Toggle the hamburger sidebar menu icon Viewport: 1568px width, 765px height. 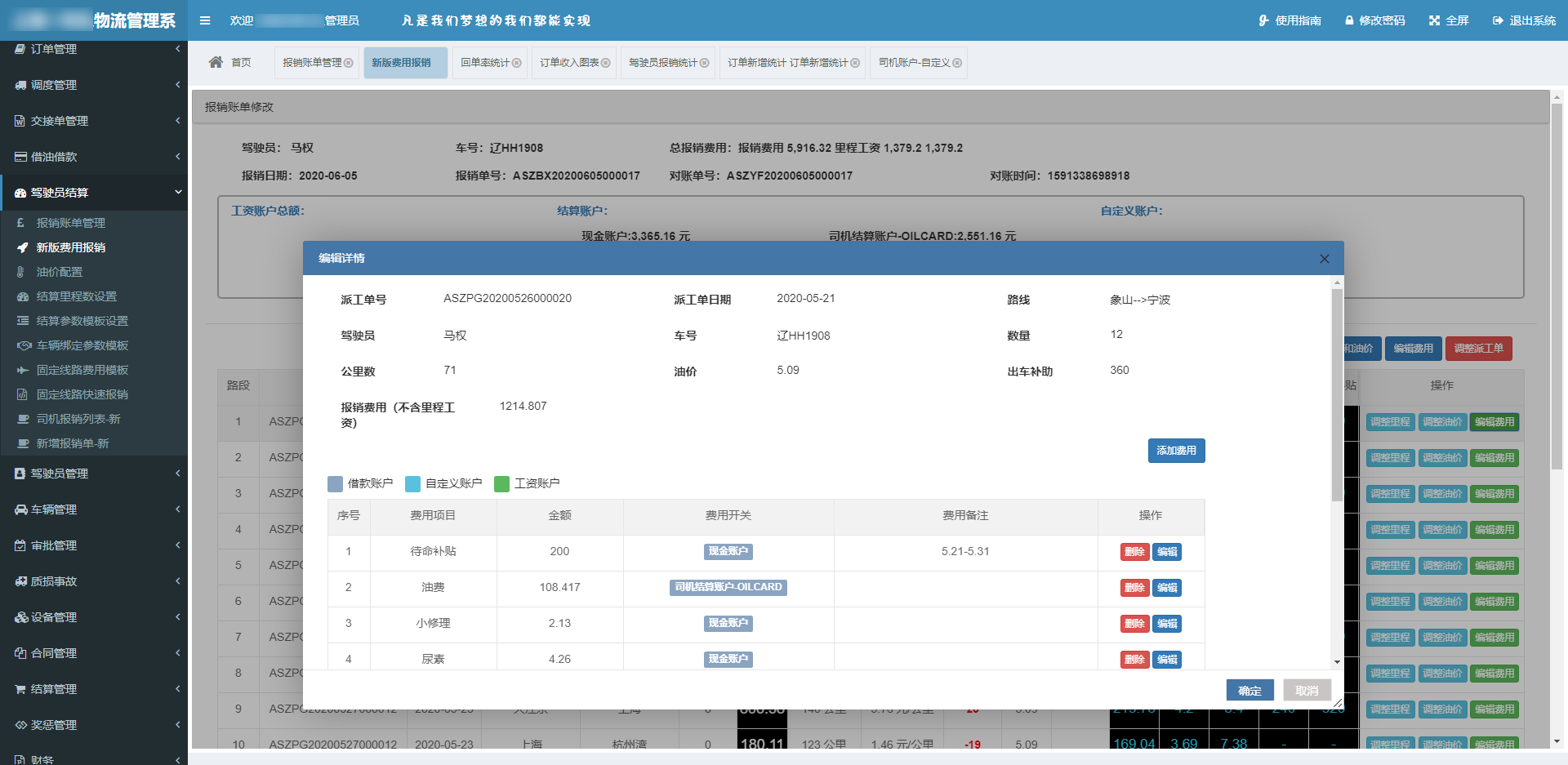[205, 20]
